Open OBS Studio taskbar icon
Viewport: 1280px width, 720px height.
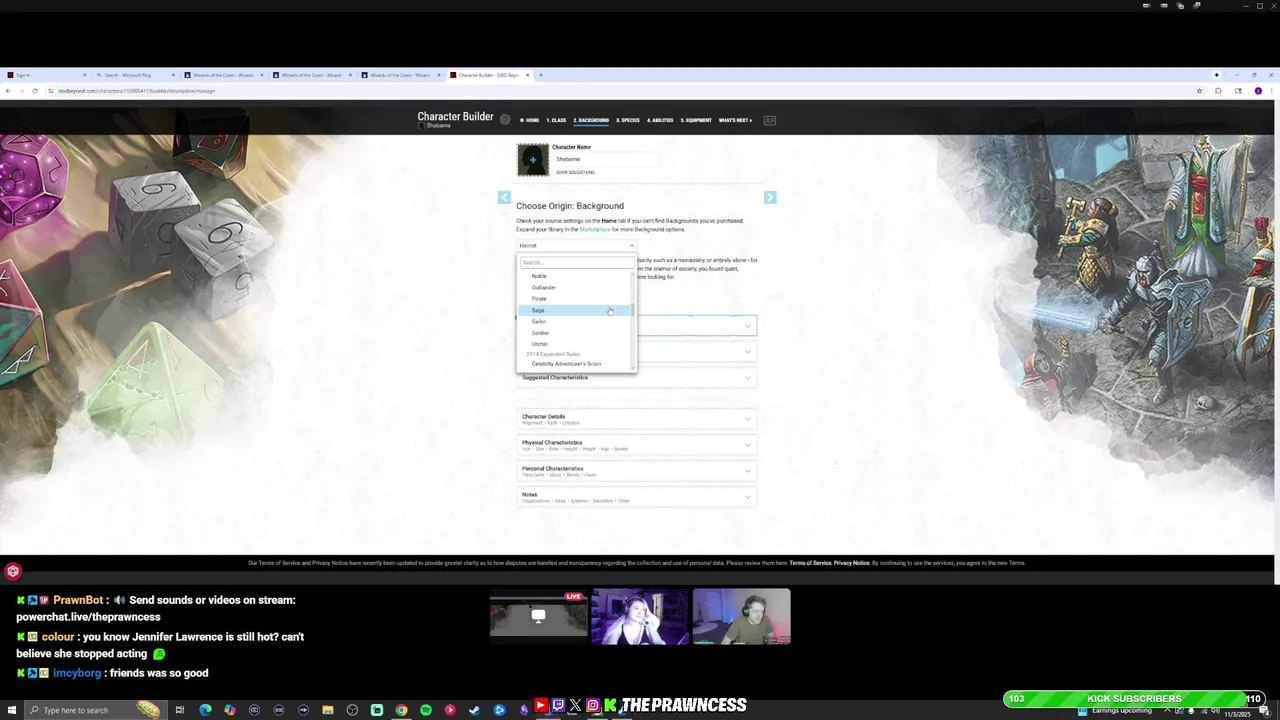pos(352,710)
